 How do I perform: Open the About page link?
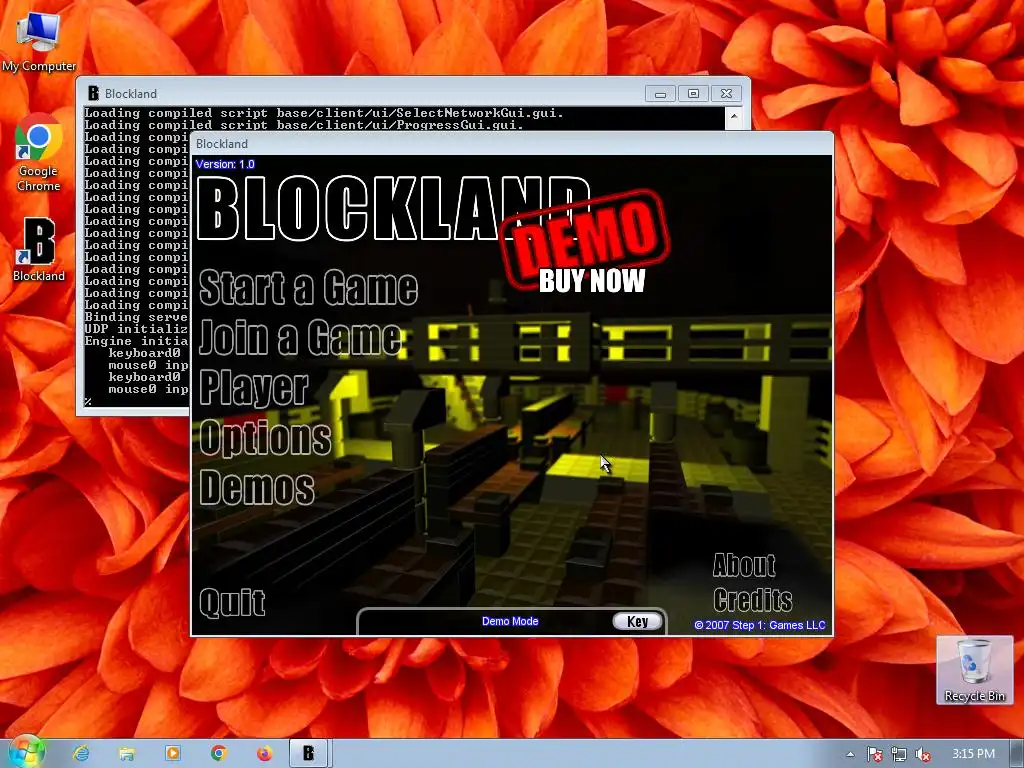coord(744,565)
